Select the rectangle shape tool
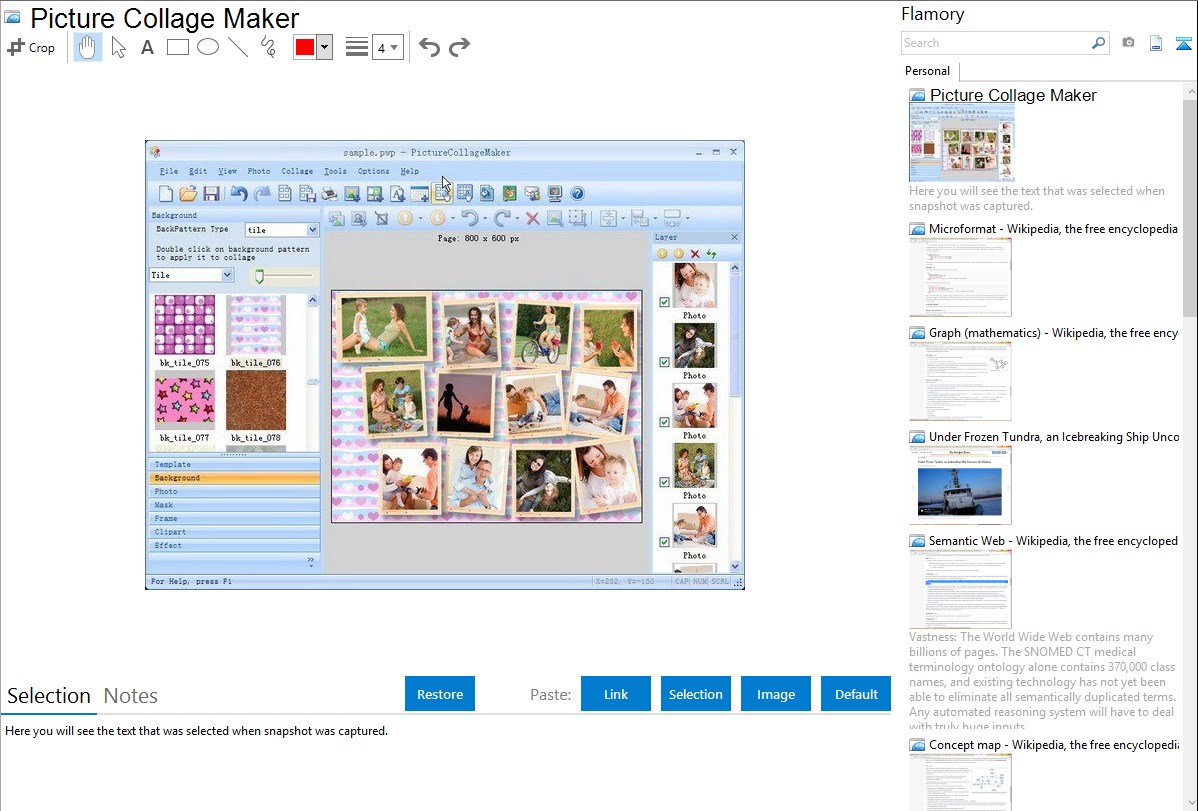Screen dimensions: 1198x811 (178, 47)
